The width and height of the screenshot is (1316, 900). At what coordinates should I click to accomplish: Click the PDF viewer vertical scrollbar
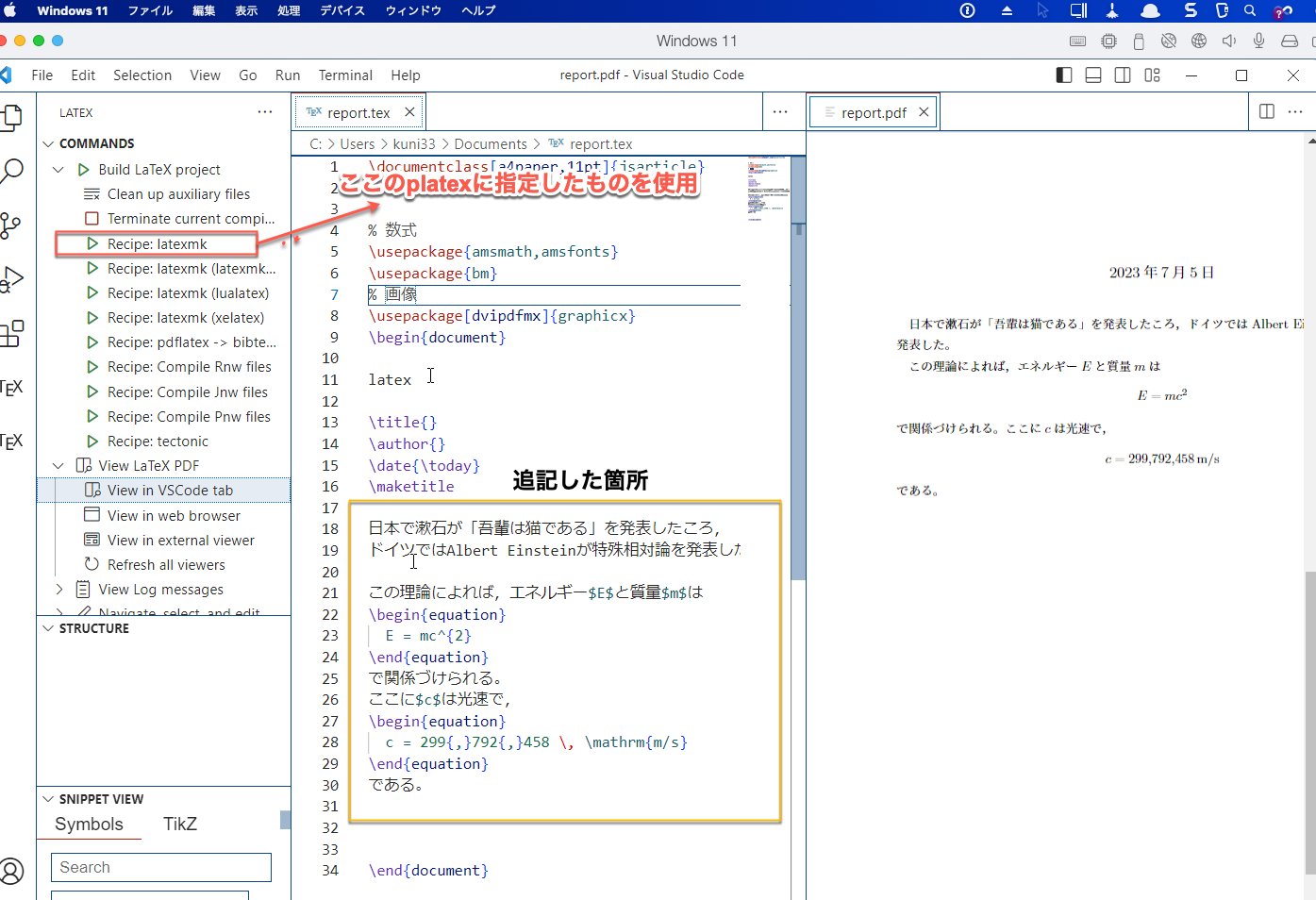pos(1310,721)
